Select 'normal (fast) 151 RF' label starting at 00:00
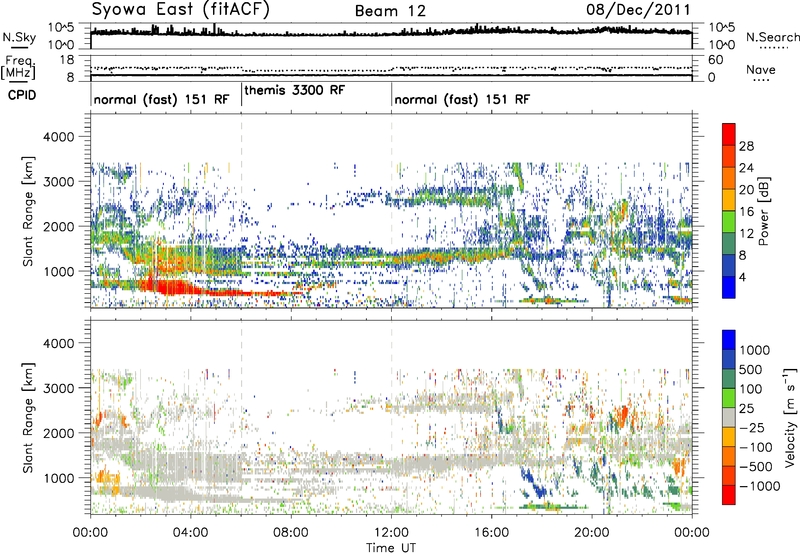Image resolution: width=800 pixels, height=554 pixels. 161,99
